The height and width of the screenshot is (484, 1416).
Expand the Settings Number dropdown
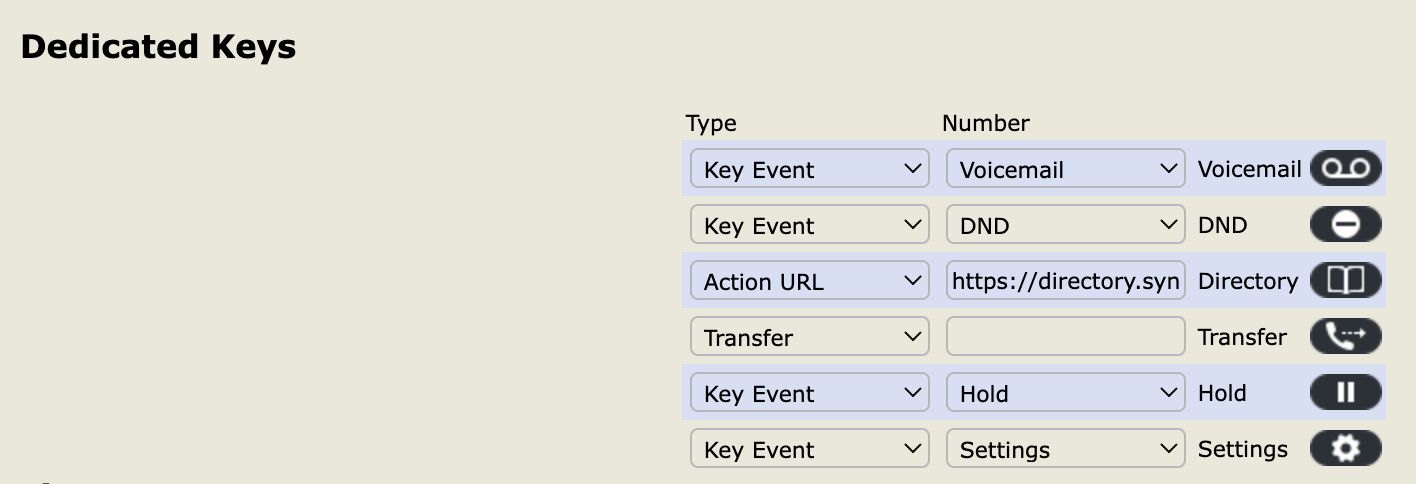pyautogui.click(x=1065, y=450)
